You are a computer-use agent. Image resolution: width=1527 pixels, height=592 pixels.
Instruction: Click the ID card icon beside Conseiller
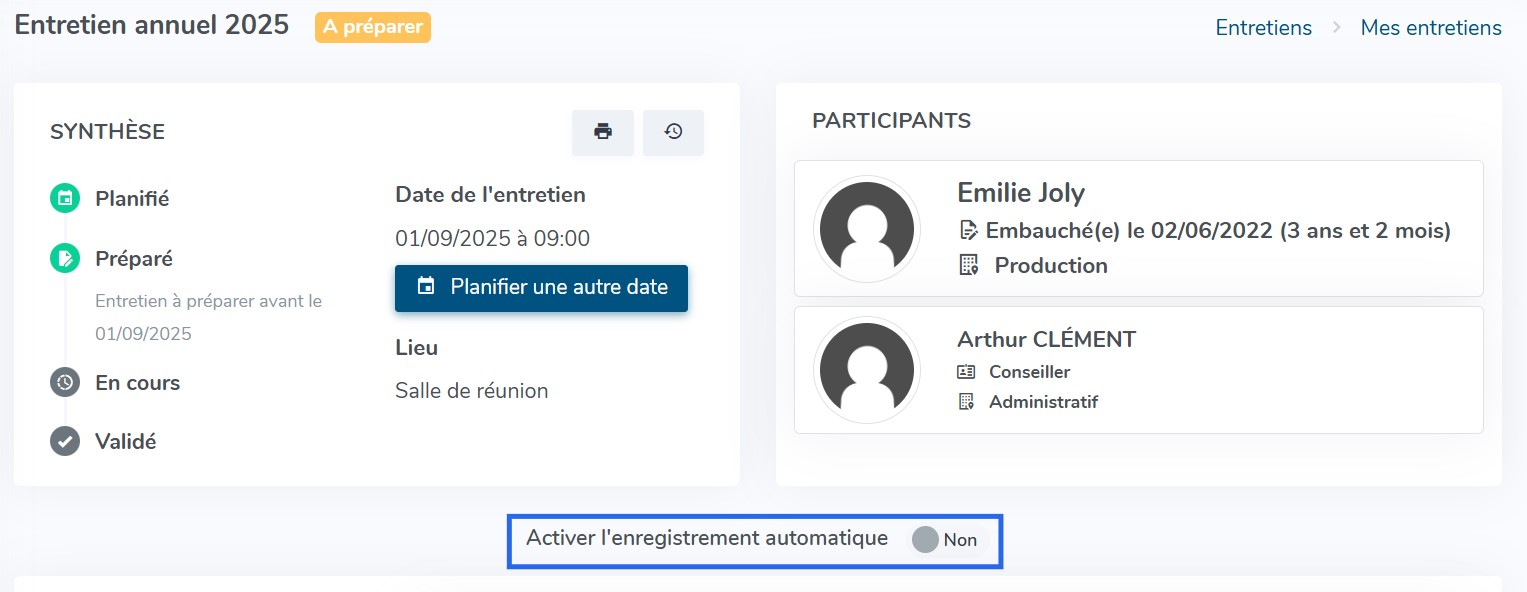(x=966, y=372)
